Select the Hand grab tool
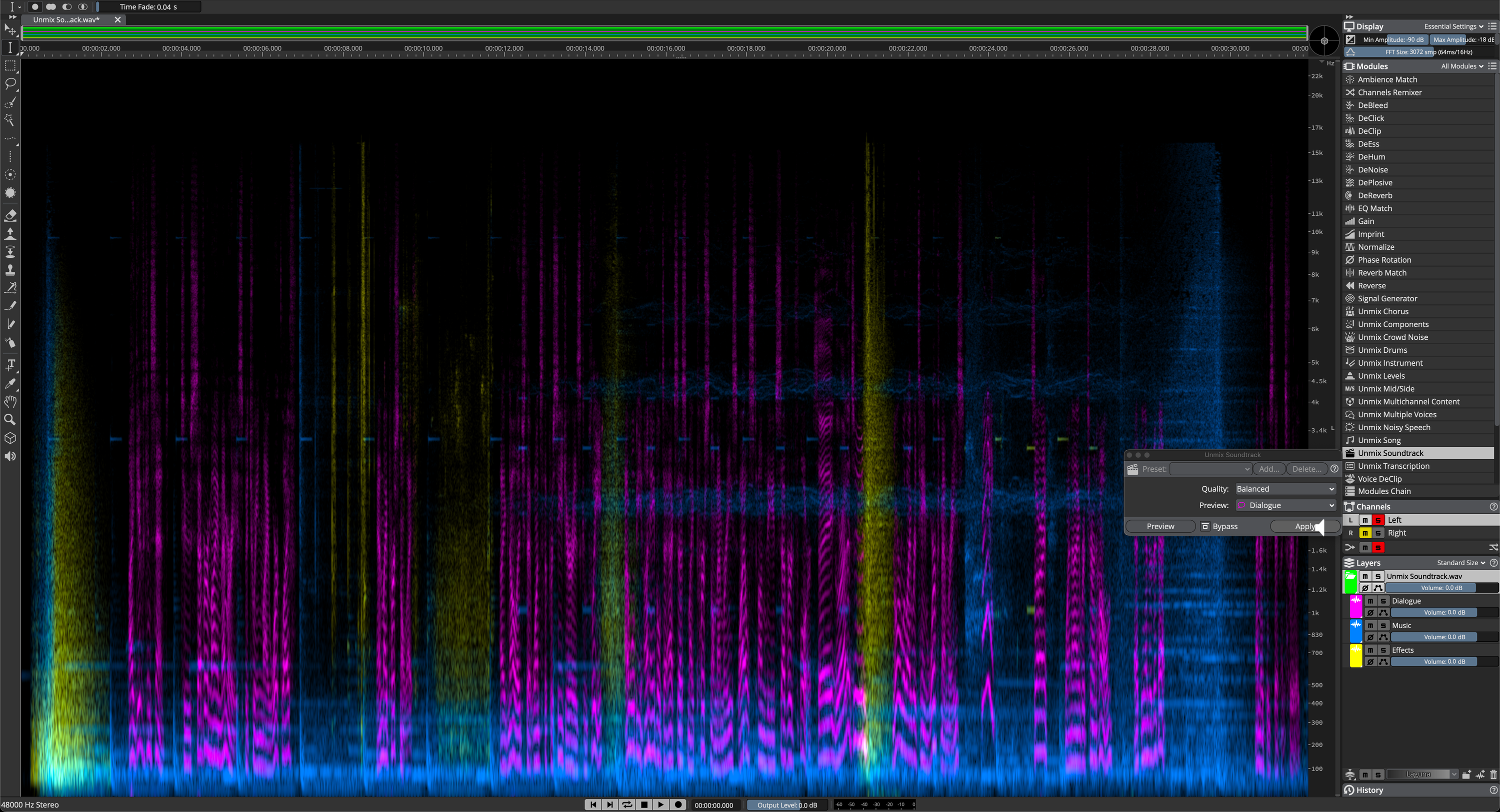This screenshot has width=1500, height=812. [x=10, y=402]
